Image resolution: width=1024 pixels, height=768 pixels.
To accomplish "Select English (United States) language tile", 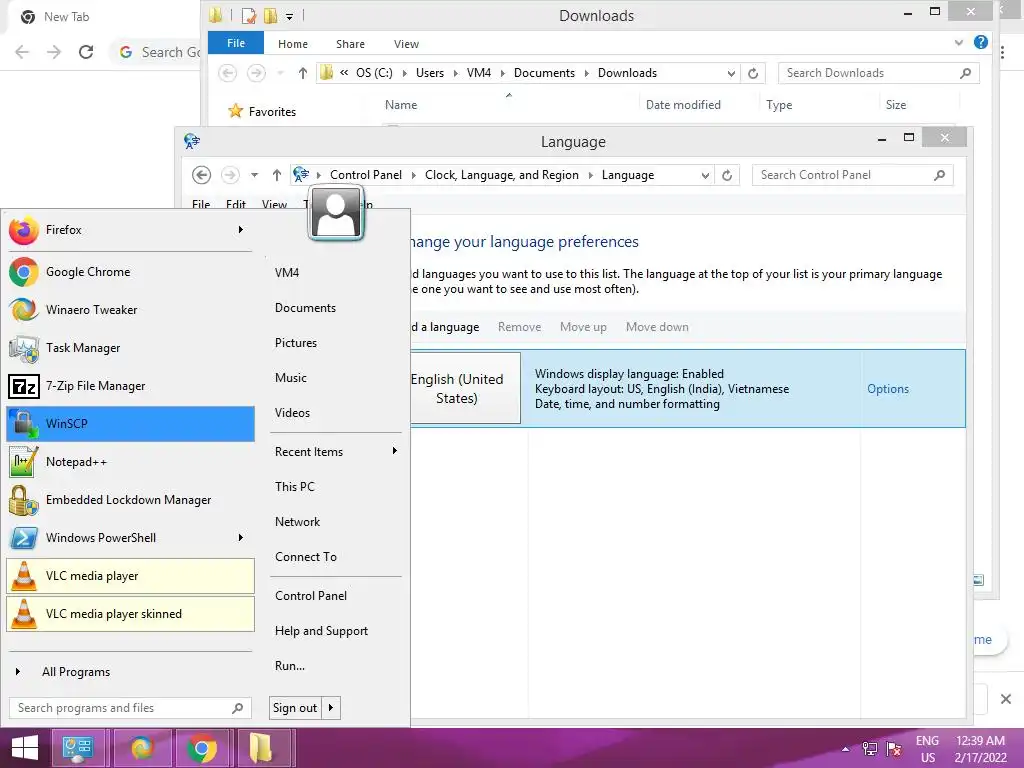I will [x=465, y=389].
